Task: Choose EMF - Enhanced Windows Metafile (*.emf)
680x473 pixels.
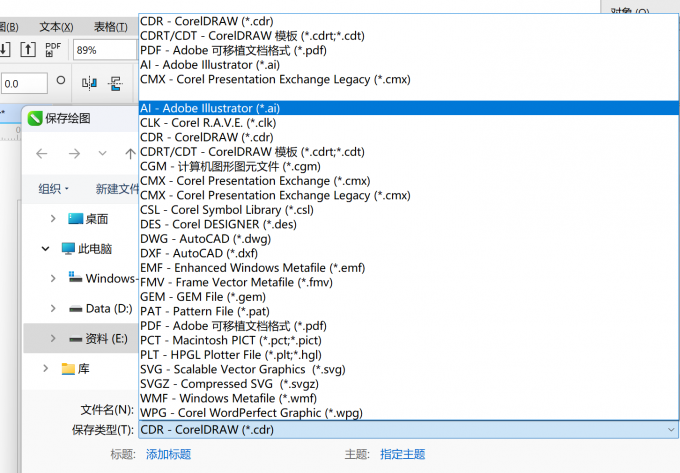Action: click(409, 268)
